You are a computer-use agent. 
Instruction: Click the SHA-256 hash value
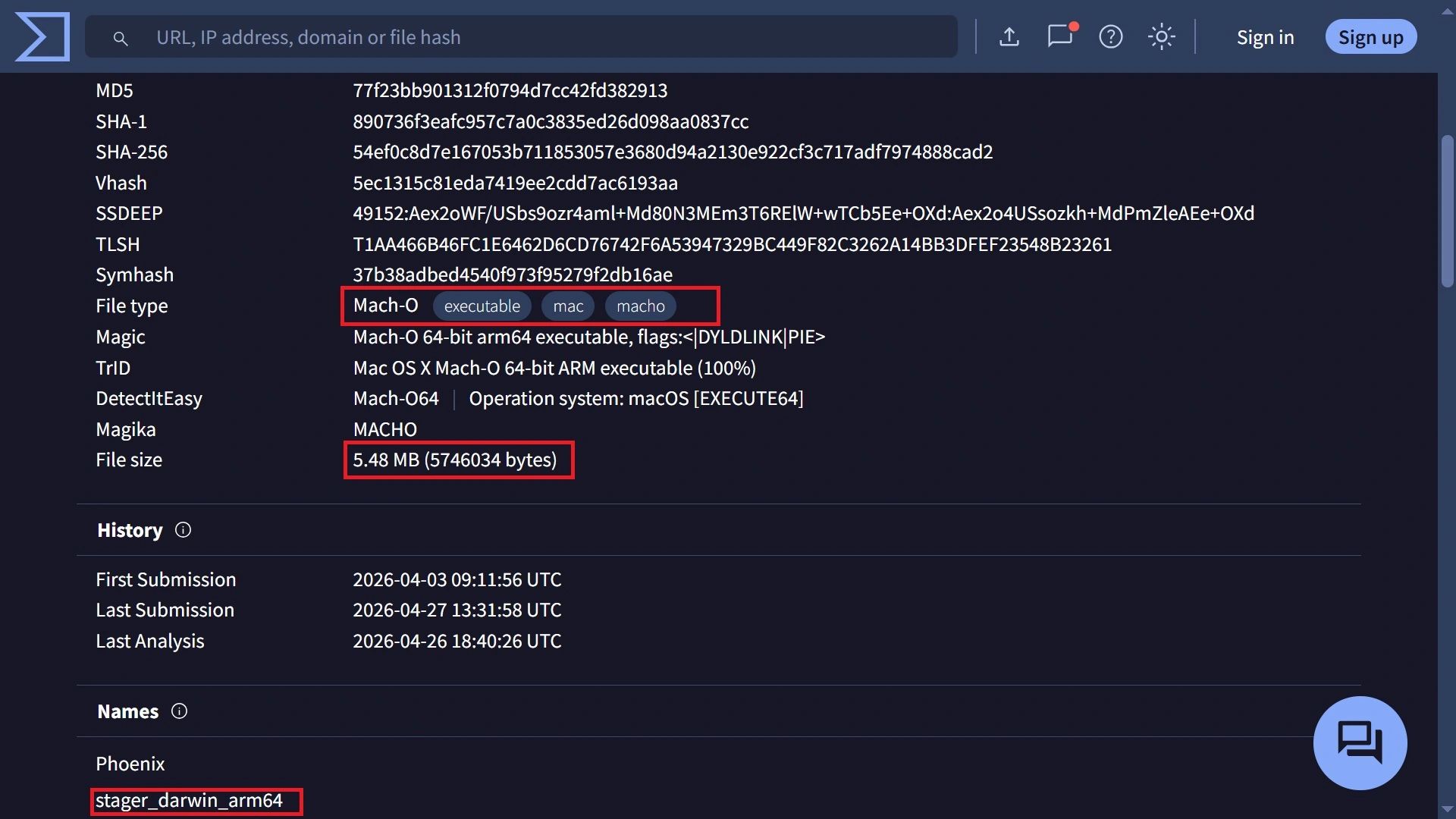pyautogui.click(x=673, y=152)
